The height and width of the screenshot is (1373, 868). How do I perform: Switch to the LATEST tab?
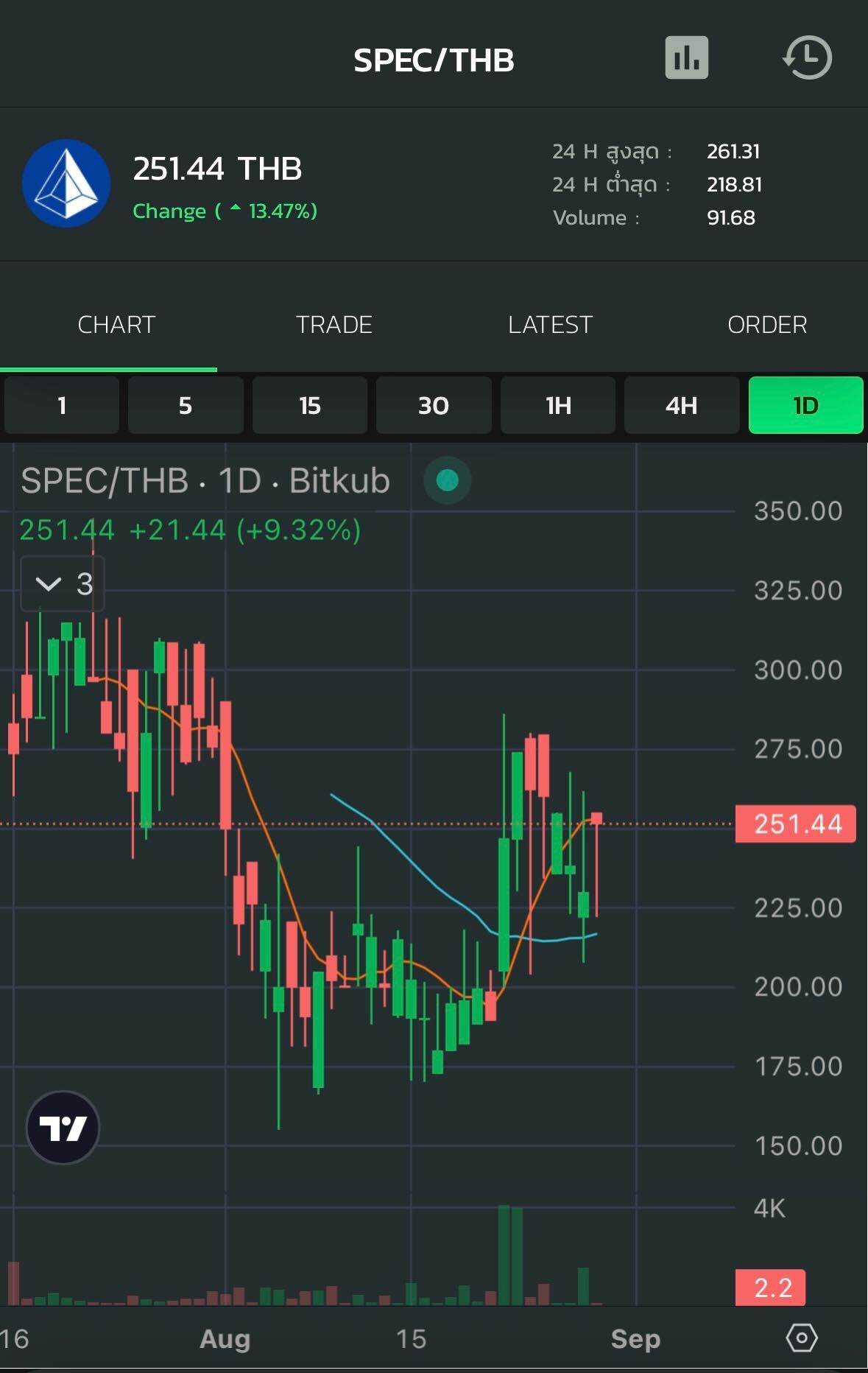[550, 324]
